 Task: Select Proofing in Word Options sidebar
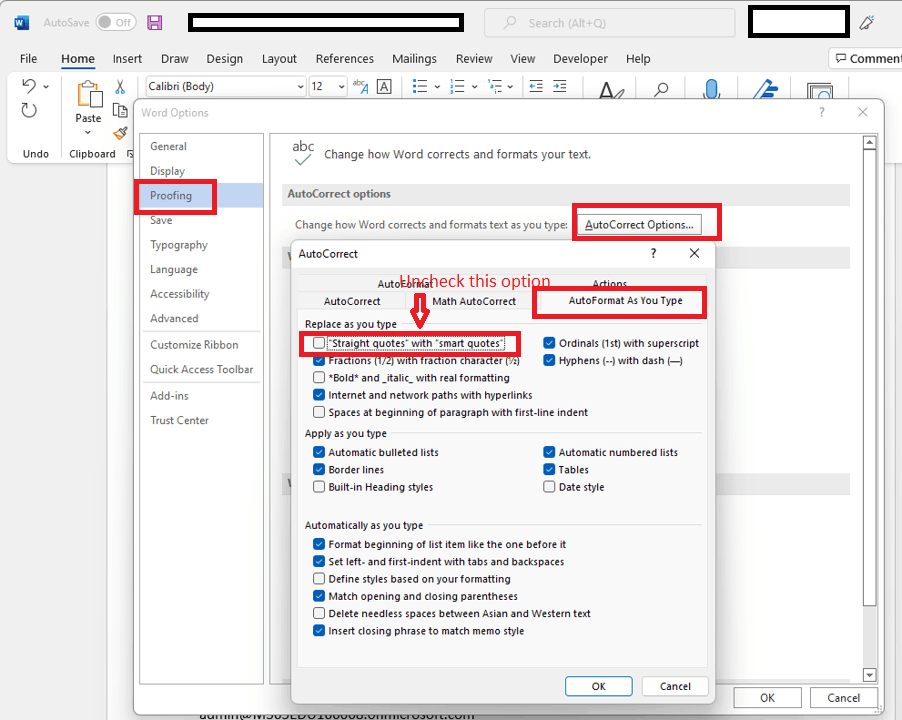(x=201, y=196)
